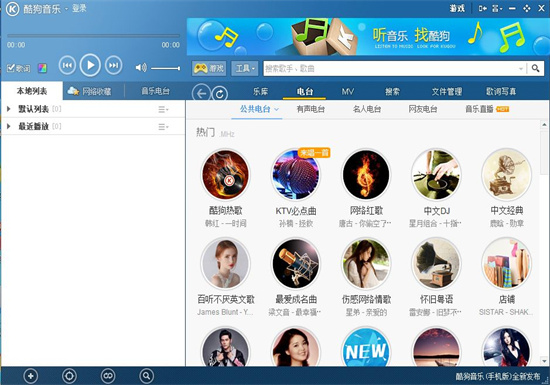Open 有声电台 sub-tab

click(x=310, y=109)
